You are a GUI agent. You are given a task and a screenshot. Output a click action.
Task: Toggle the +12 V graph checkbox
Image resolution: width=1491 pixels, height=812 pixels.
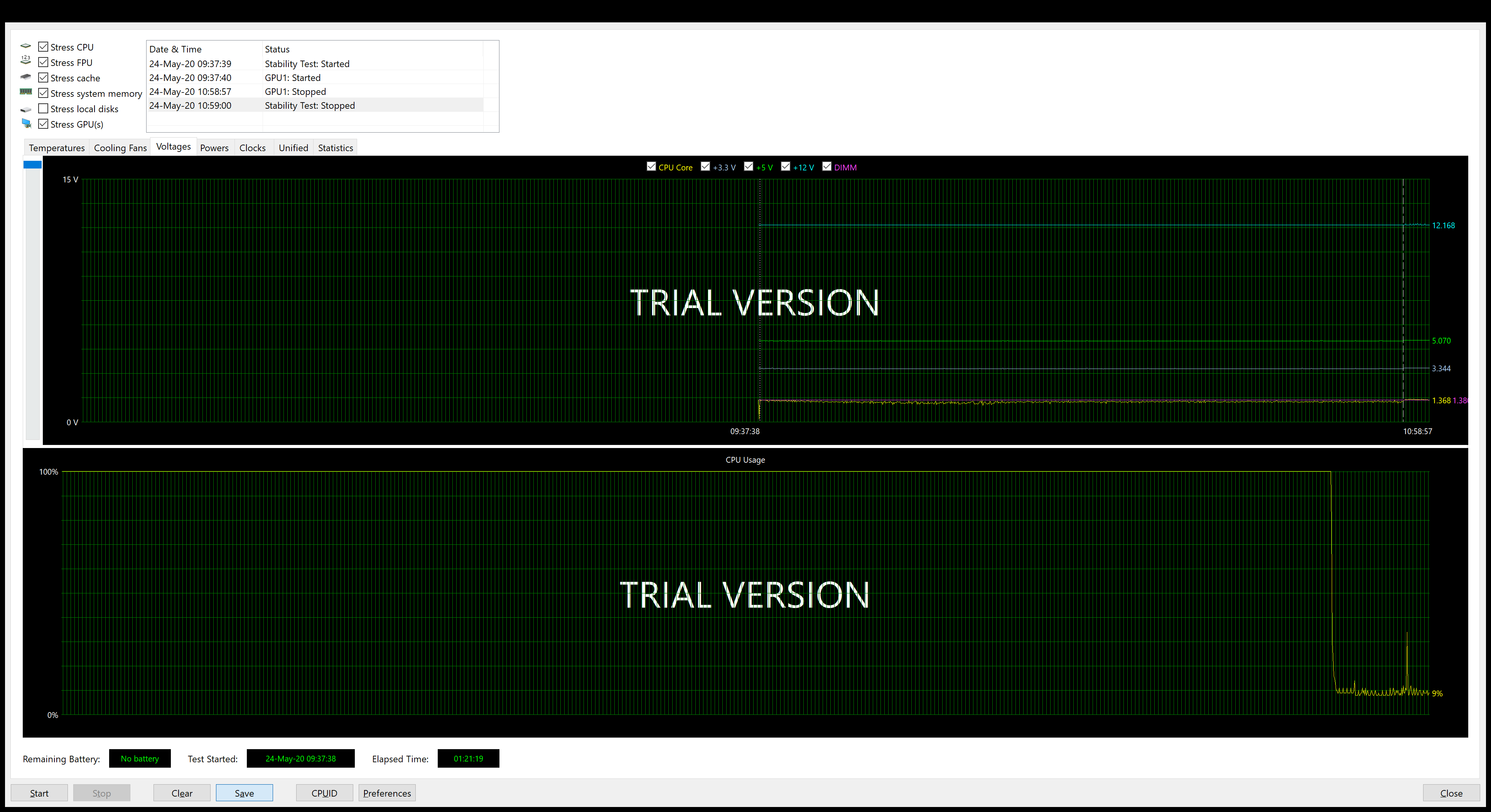pyautogui.click(x=786, y=167)
